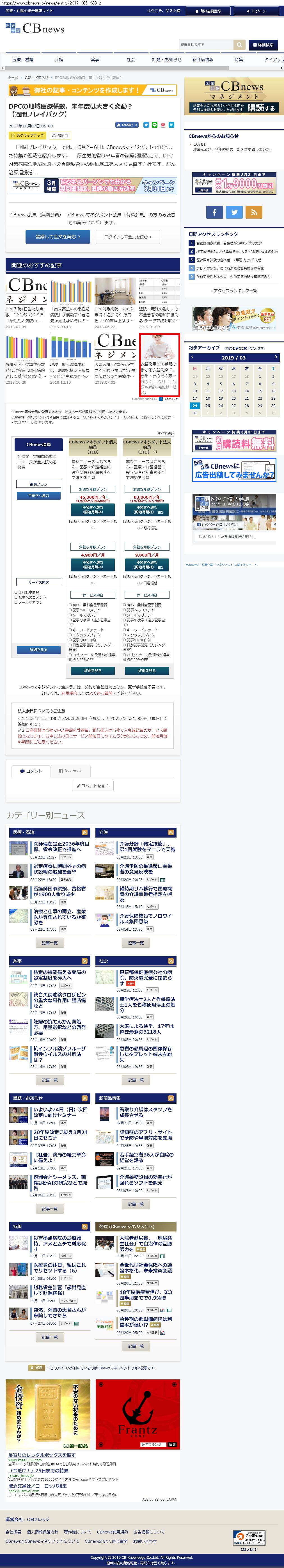Open 介護 in navigation menu
The image size is (284, 1568).
point(59,60)
